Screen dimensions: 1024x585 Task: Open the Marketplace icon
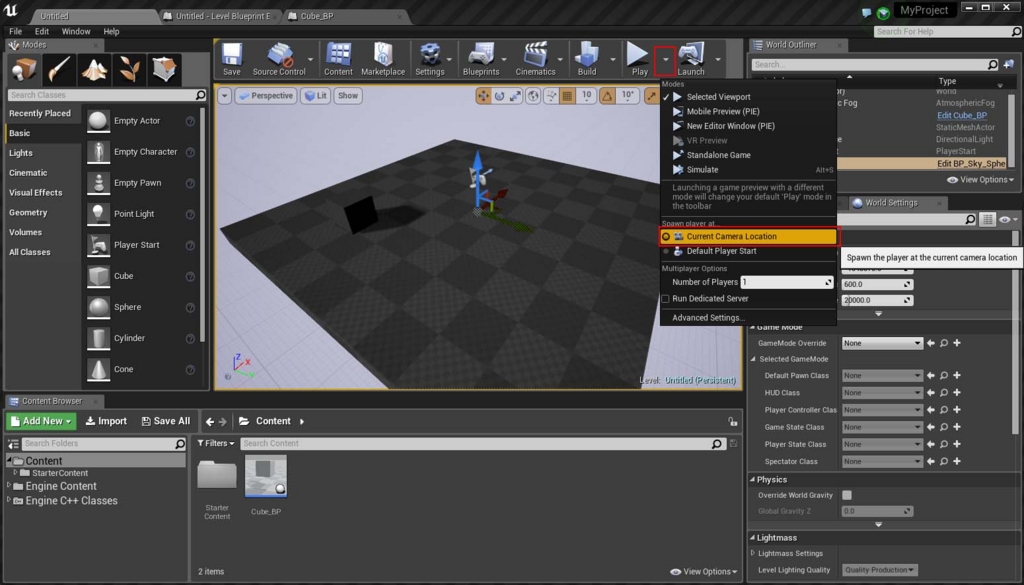[383, 59]
